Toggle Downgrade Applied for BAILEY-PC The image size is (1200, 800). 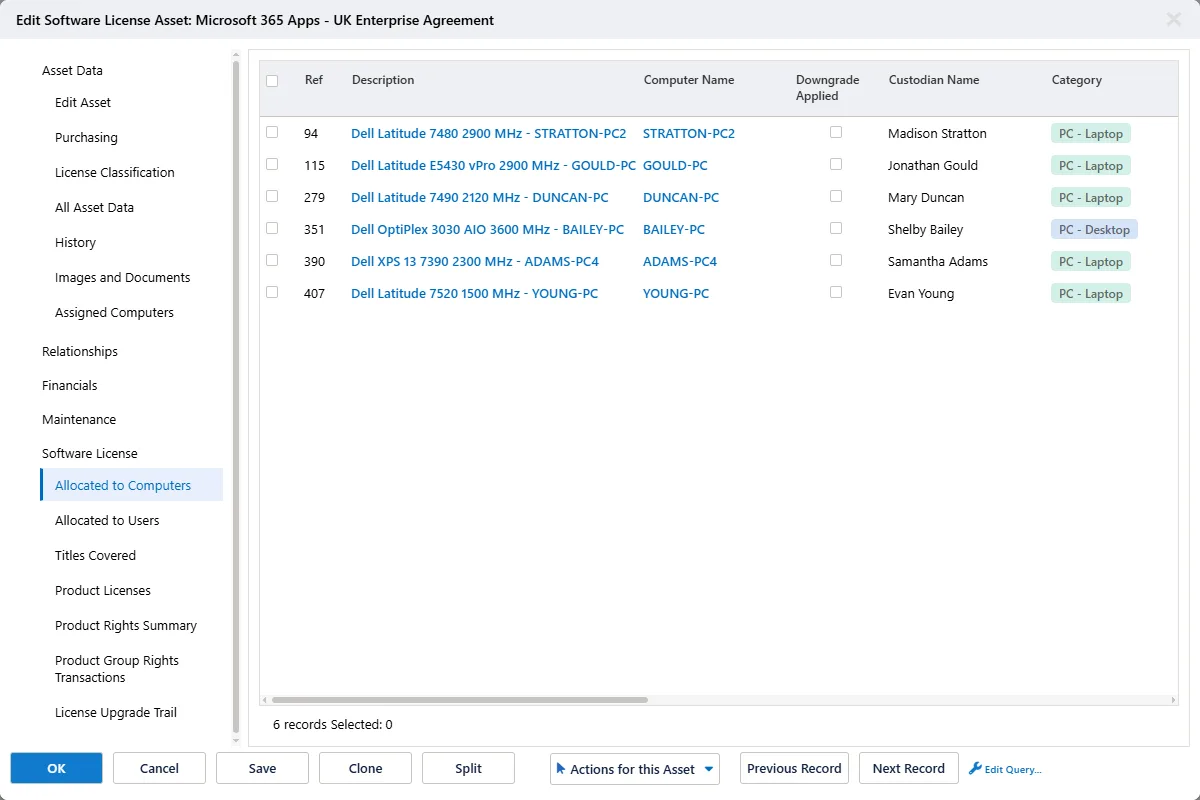click(x=836, y=228)
